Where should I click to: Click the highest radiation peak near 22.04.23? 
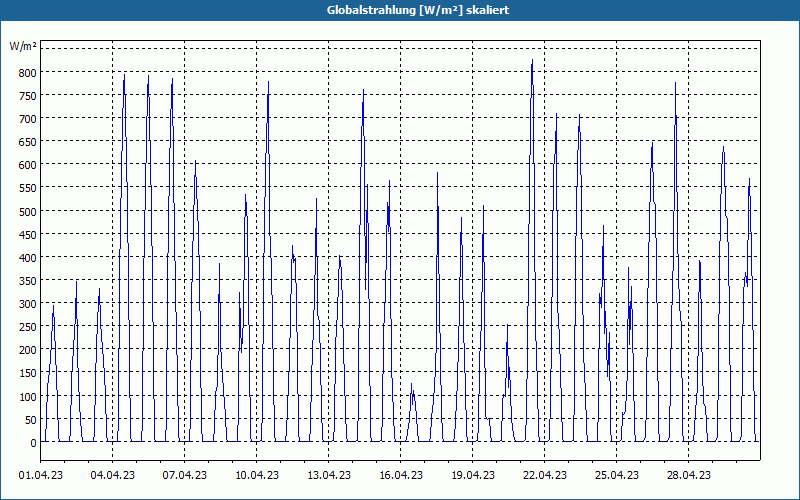pos(532,60)
